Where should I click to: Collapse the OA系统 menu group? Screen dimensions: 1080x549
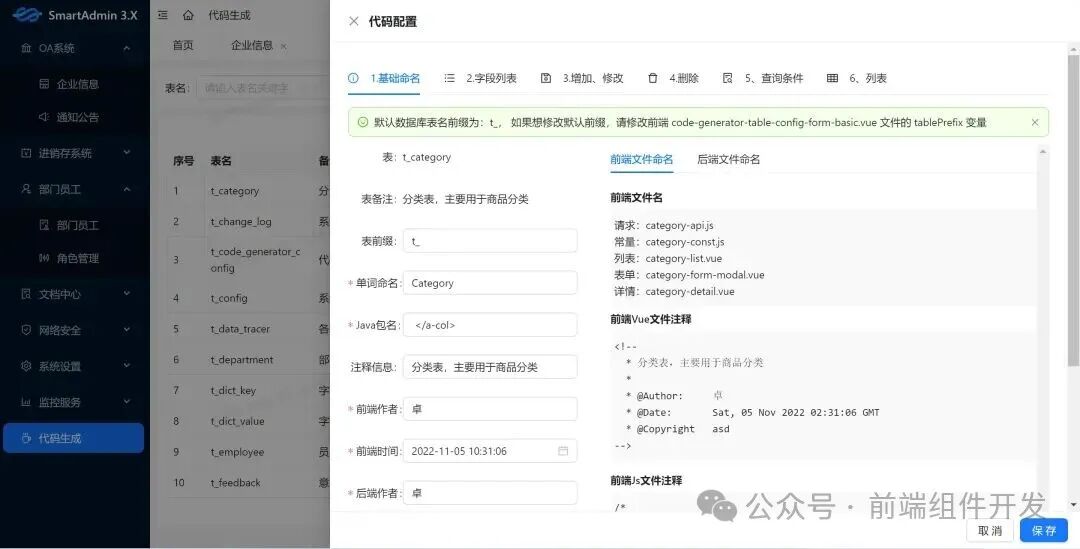127,48
